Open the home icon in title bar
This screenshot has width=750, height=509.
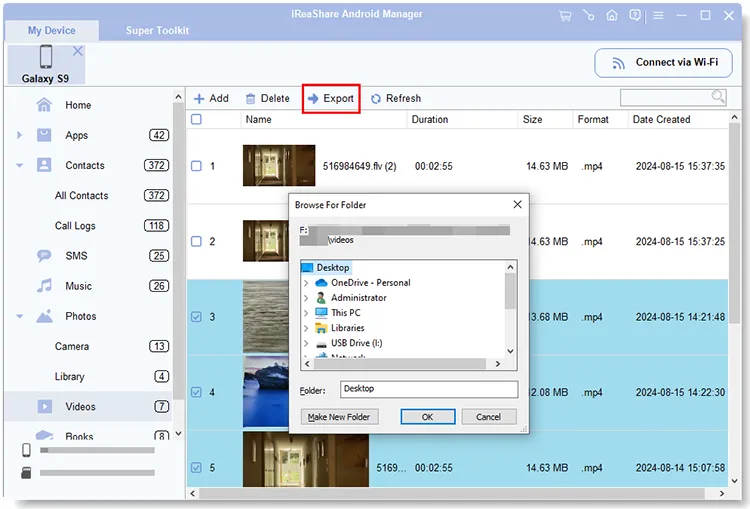click(x=612, y=16)
